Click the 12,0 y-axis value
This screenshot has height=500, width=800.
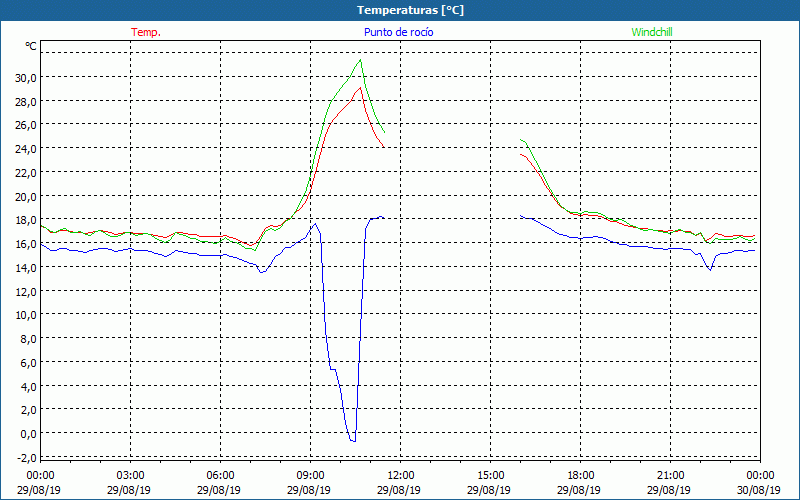[27, 291]
